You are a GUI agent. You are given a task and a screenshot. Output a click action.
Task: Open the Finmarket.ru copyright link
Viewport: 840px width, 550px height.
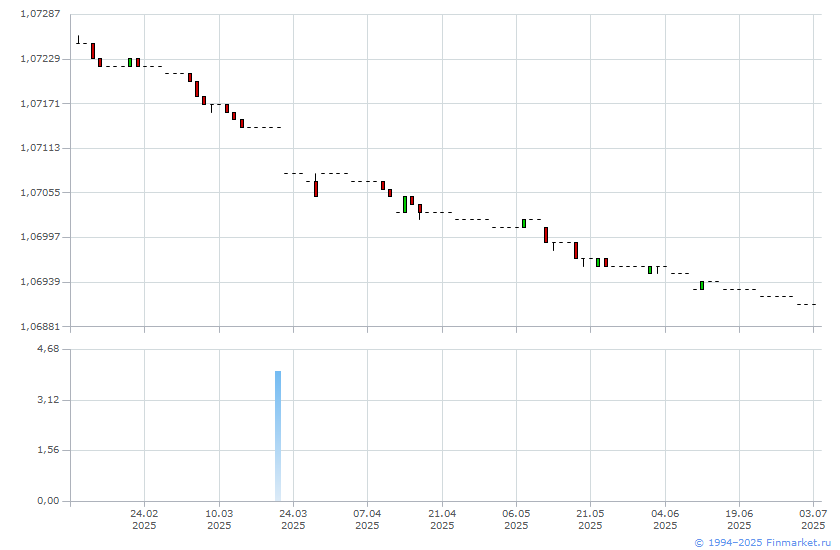coord(763,543)
